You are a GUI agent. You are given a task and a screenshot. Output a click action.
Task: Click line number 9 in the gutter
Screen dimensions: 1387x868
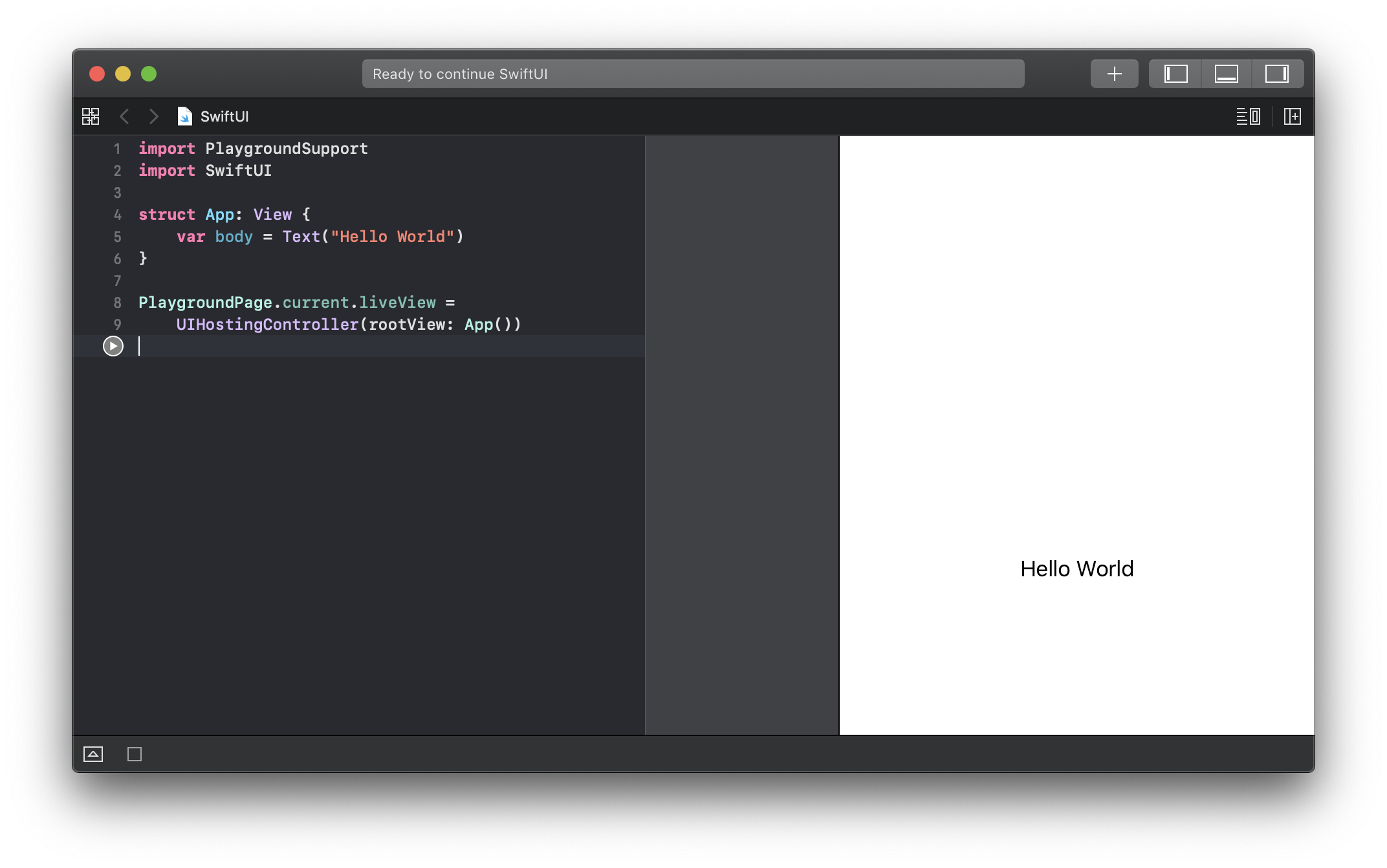coord(117,324)
